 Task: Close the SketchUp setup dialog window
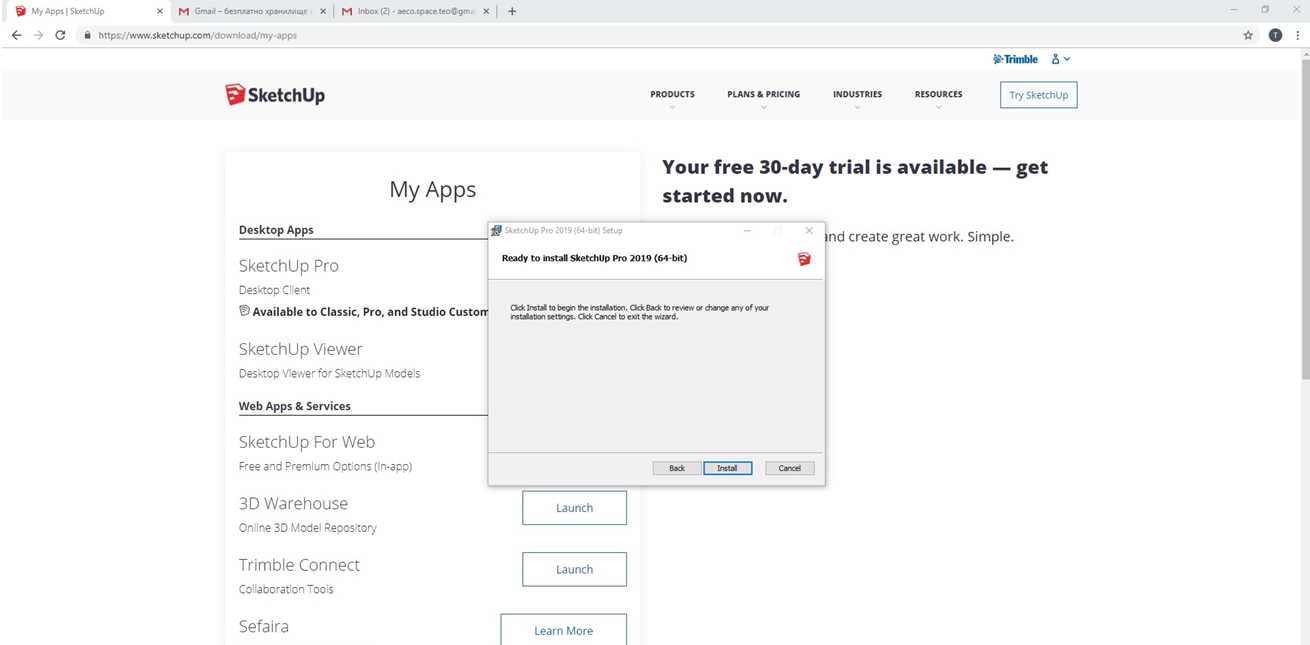coord(809,231)
